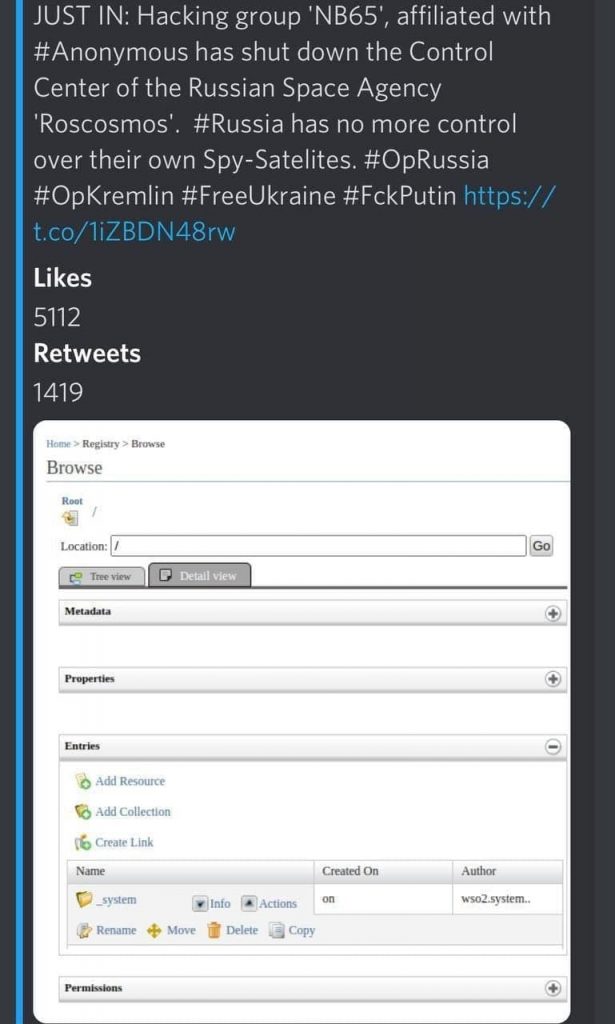Open the t.co link in the tweet
615x1024 pixels.
pos(135,232)
